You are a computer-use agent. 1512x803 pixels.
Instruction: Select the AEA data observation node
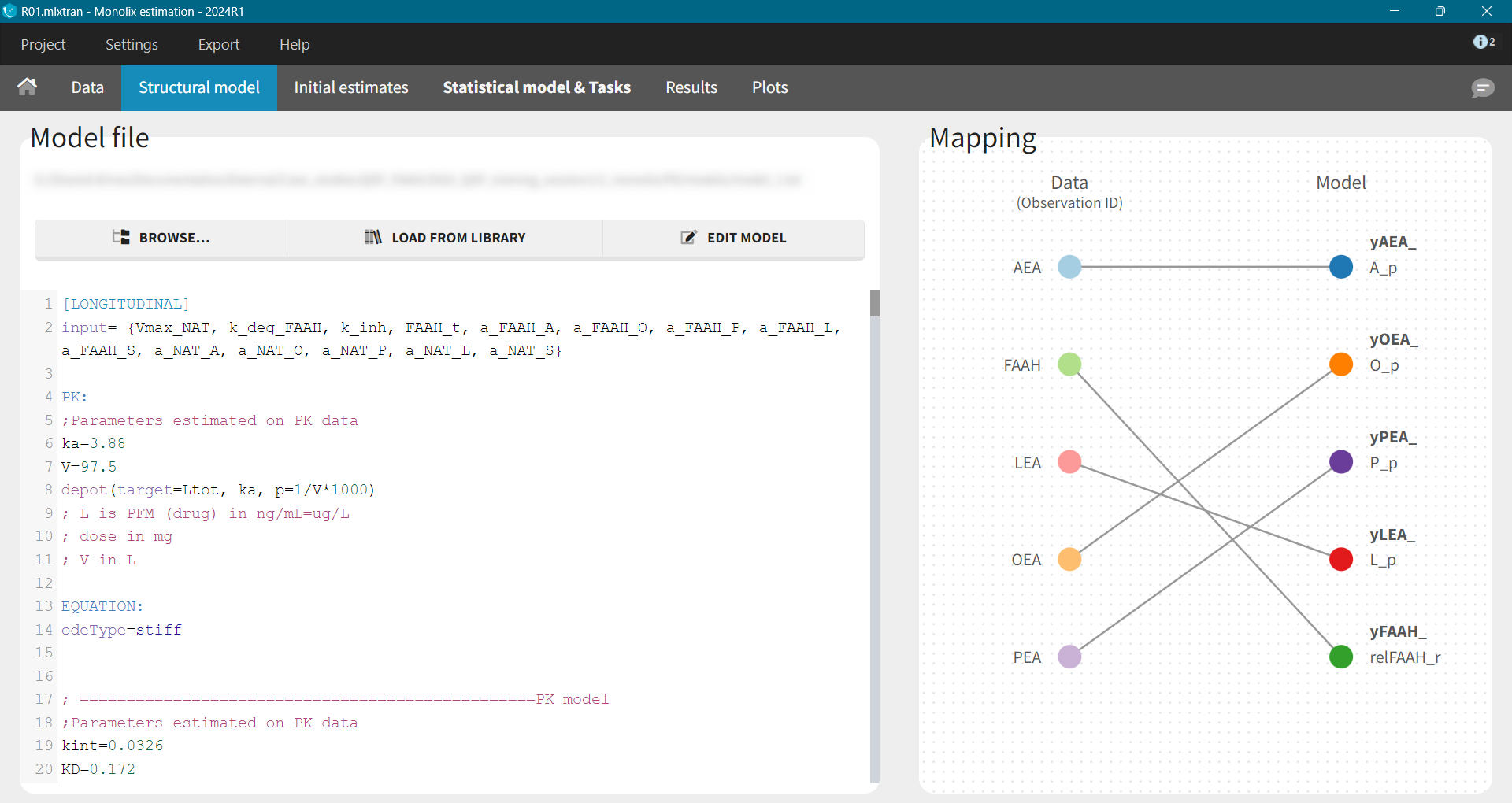click(x=1069, y=267)
